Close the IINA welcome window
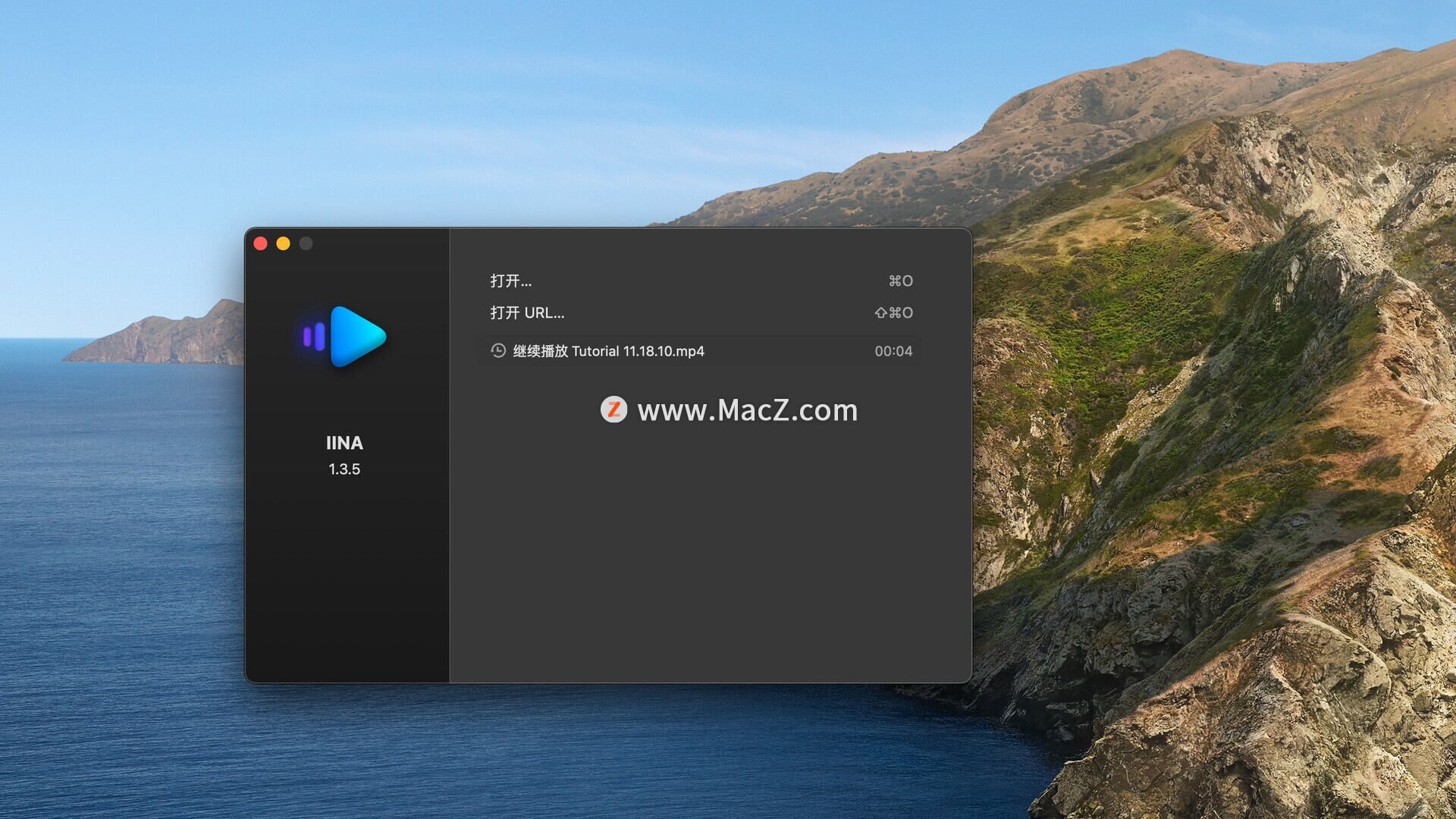The image size is (1456, 819). tap(261, 243)
